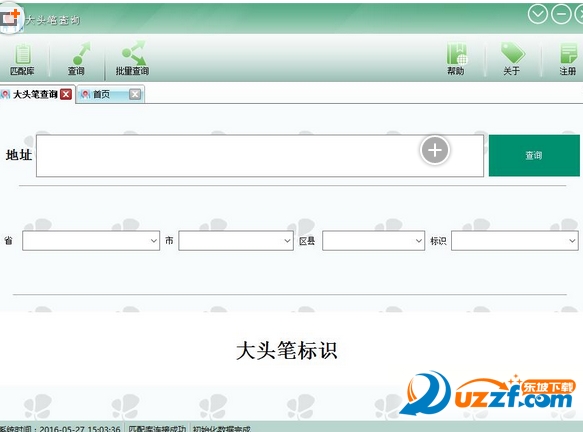583x432 pixels.
Task: Expand the 区县 district dropdown
Action: [373, 241]
